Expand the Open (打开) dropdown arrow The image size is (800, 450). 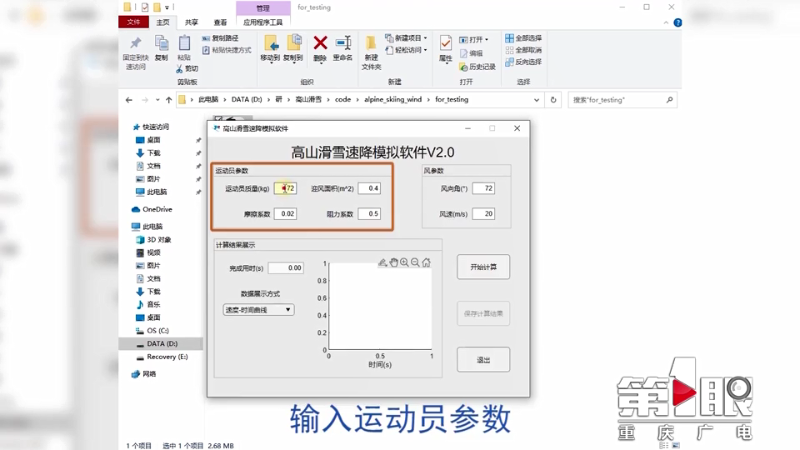point(487,39)
